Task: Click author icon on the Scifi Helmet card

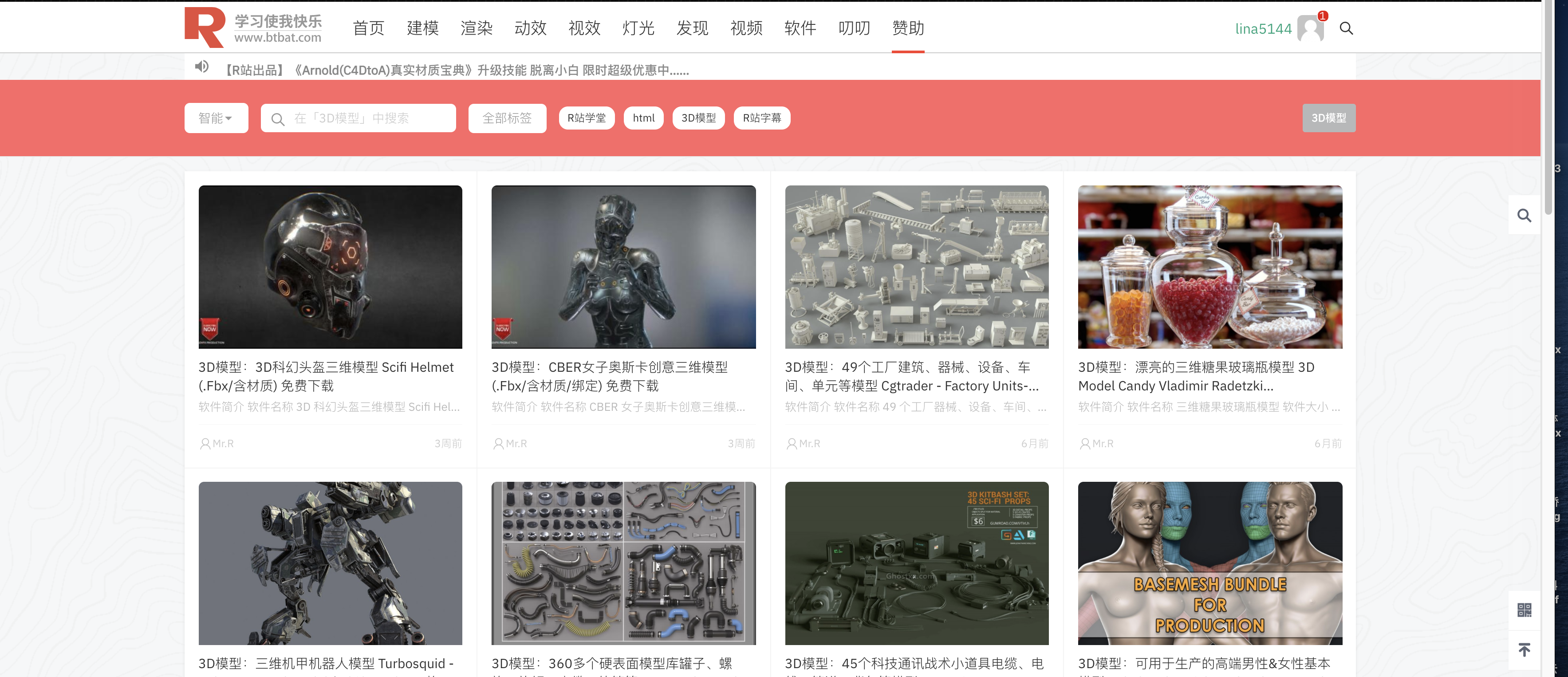Action: click(x=205, y=444)
